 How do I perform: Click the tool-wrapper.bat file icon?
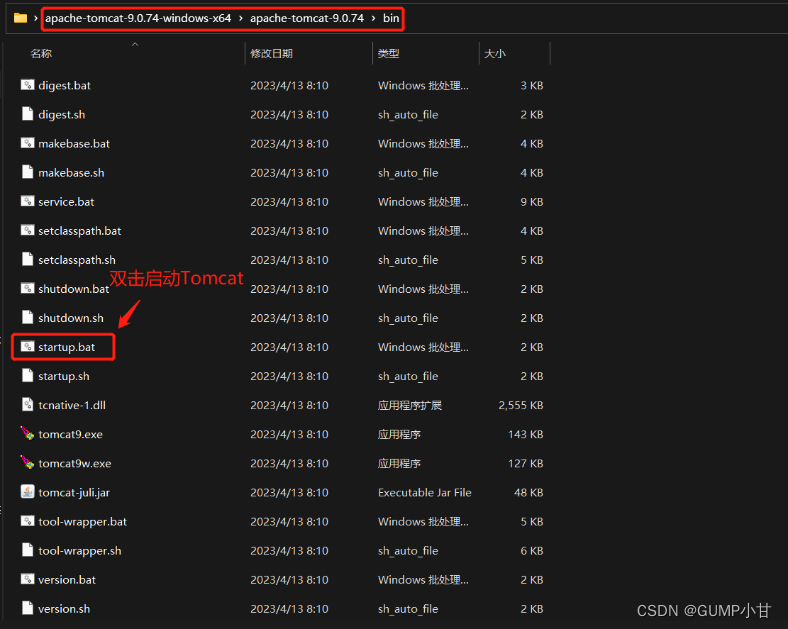(x=27, y=521)
